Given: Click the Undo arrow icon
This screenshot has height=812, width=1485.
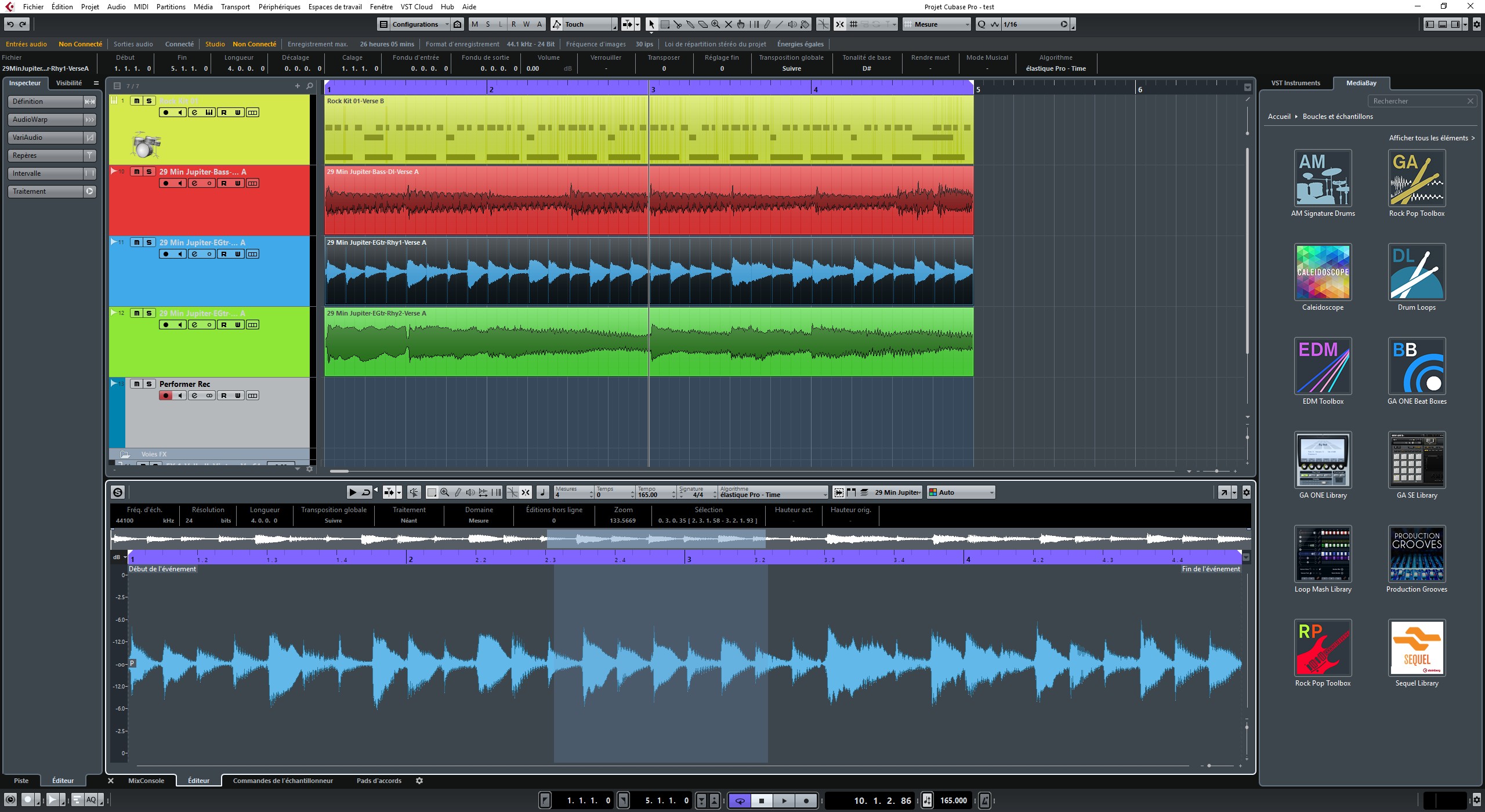Looking at the screenshot, I should click(10, 24).
